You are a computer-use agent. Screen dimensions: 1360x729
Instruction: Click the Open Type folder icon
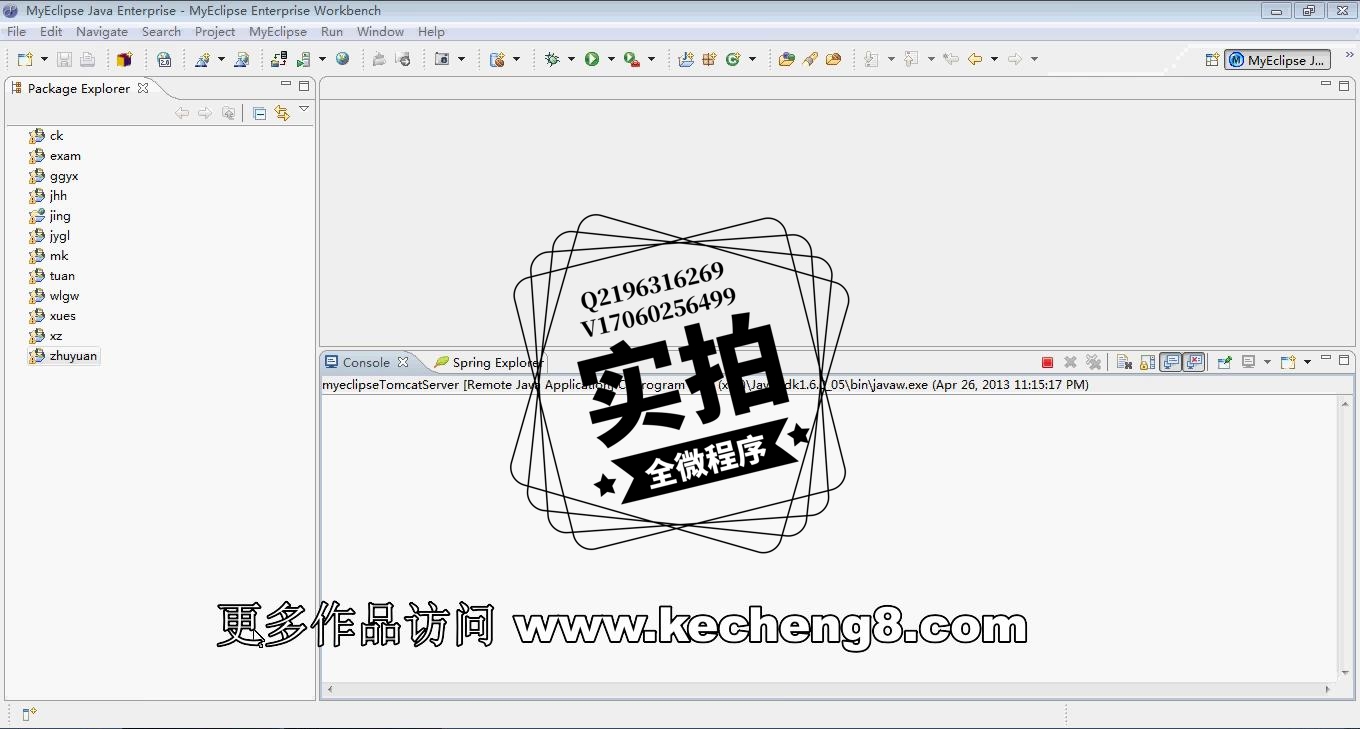pyautogui.click(x=786, y=59)
